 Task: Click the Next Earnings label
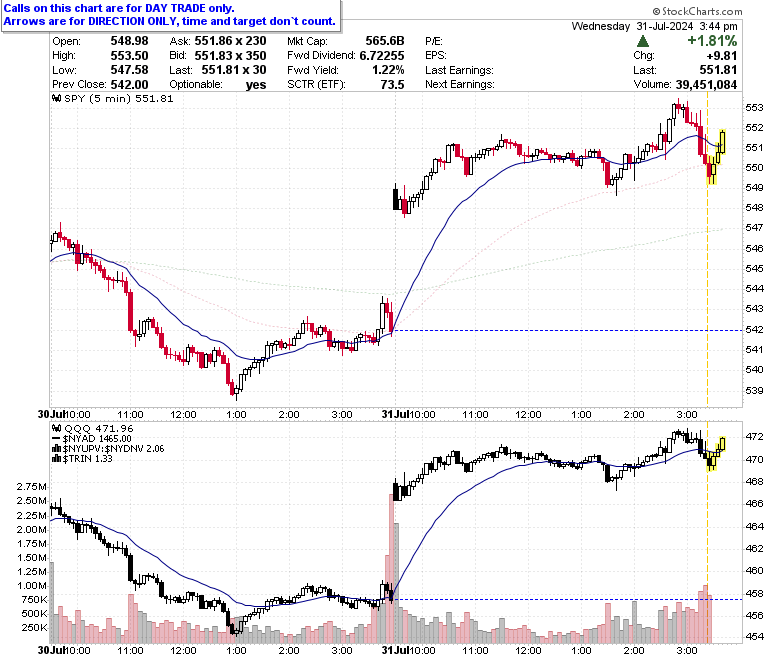point(460,85)
